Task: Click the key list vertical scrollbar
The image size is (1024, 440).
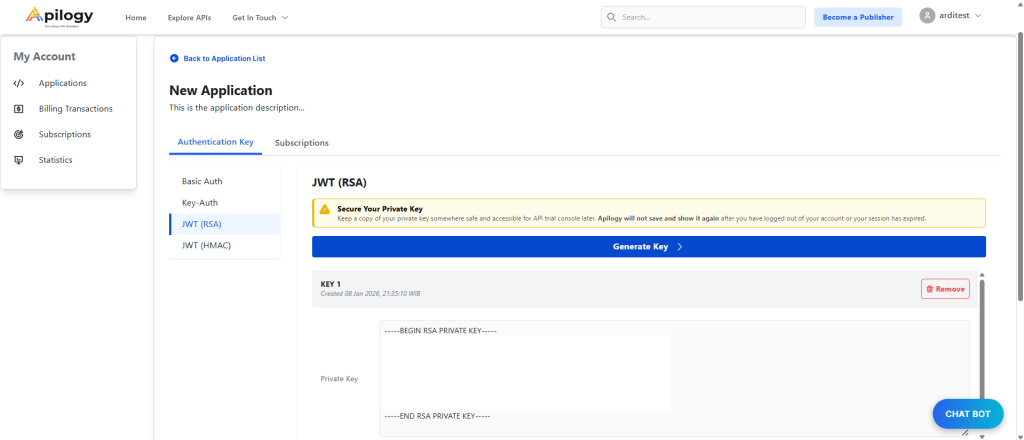Action: click(x=981, y=340)
